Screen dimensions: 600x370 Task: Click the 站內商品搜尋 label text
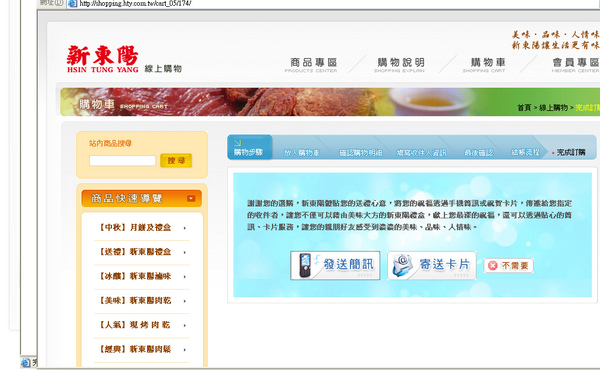tap(110, 143)
